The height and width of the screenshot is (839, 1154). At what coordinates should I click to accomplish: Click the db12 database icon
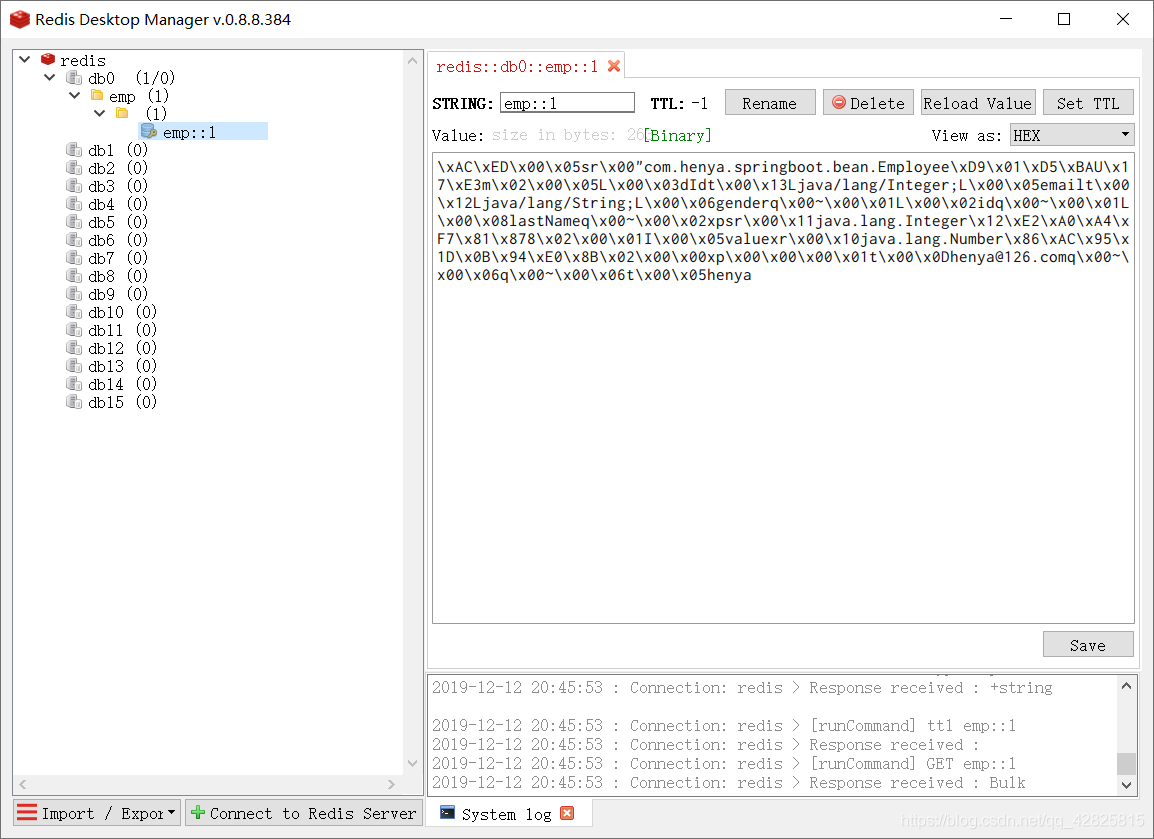(x=74, y=348)
